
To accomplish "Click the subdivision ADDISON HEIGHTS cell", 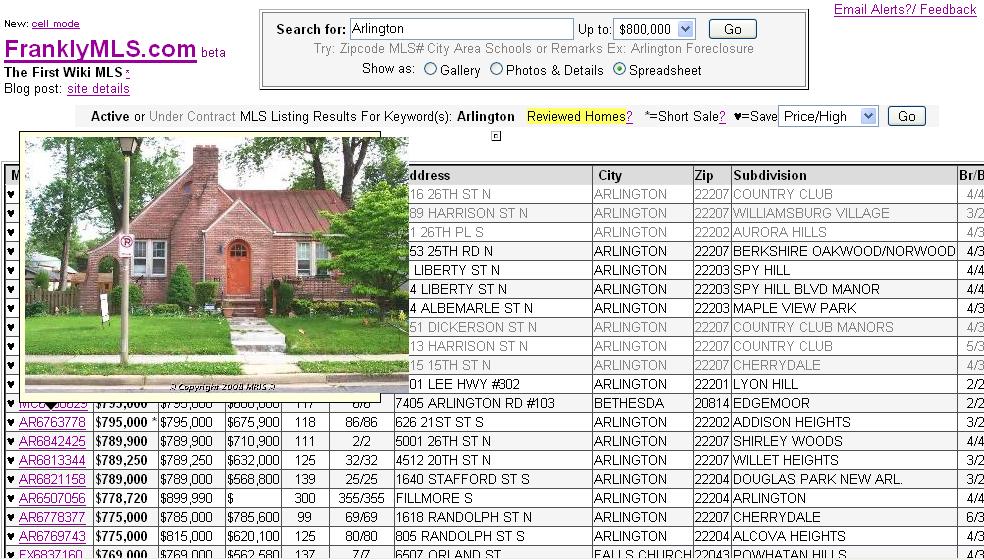I will 792,422.
